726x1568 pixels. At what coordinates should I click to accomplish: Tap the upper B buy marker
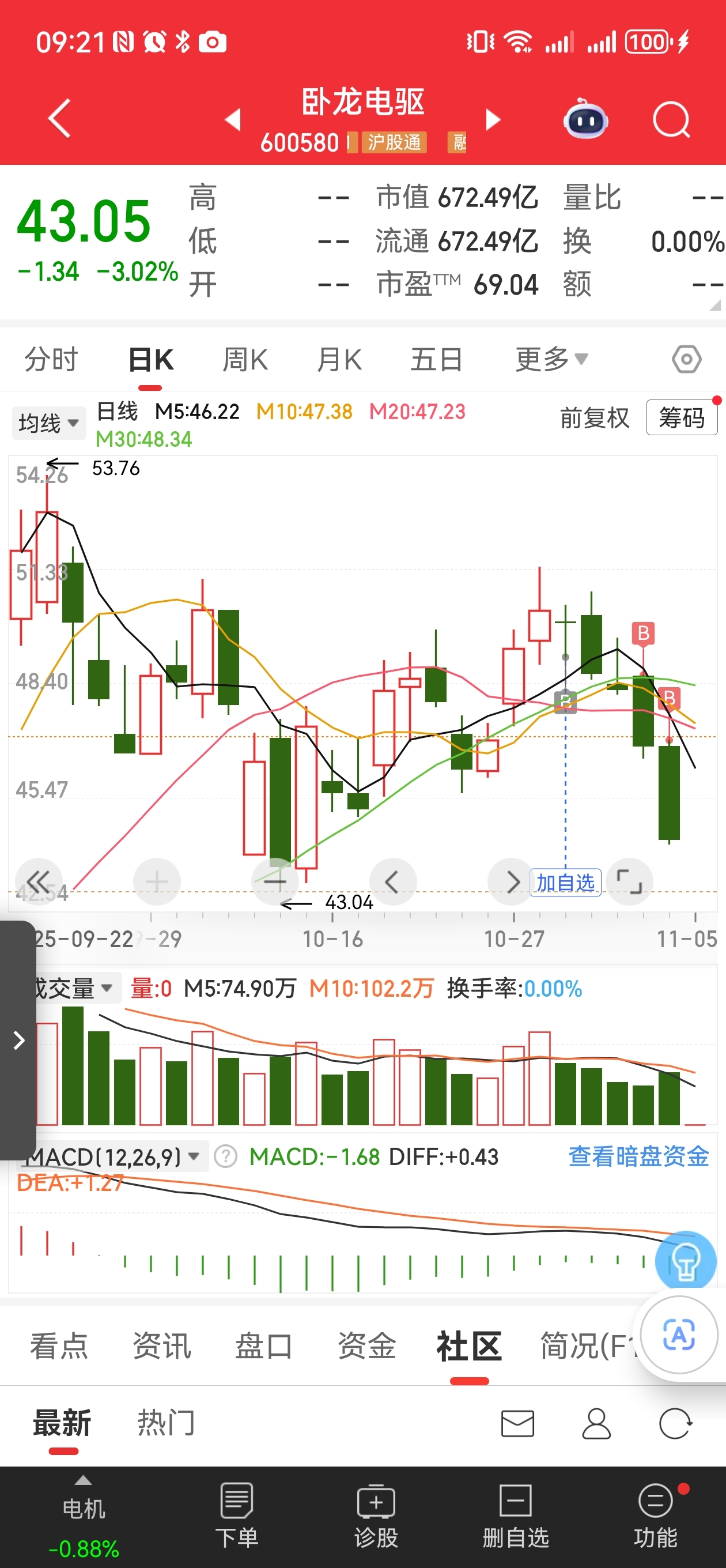click(643, 633)
